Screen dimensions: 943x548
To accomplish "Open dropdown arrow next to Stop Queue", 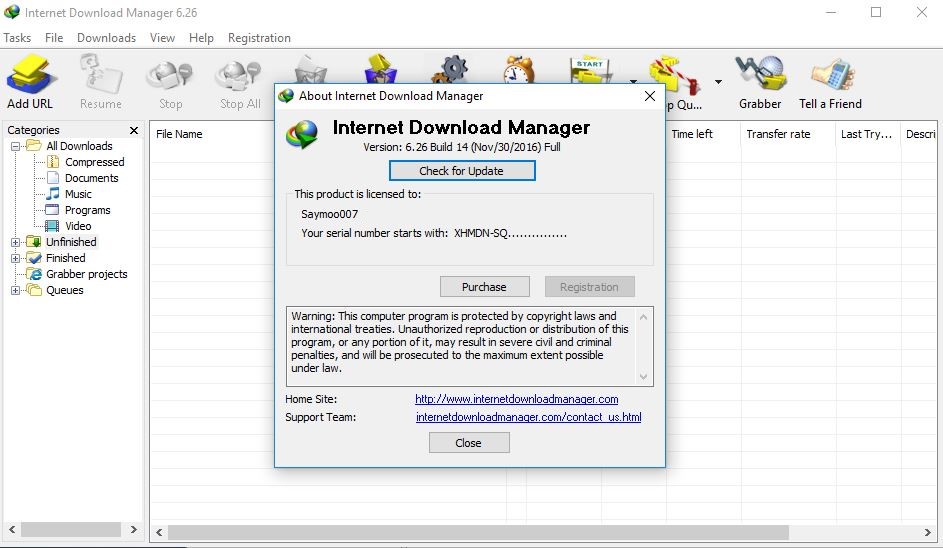I will click(x=718, y=81).
